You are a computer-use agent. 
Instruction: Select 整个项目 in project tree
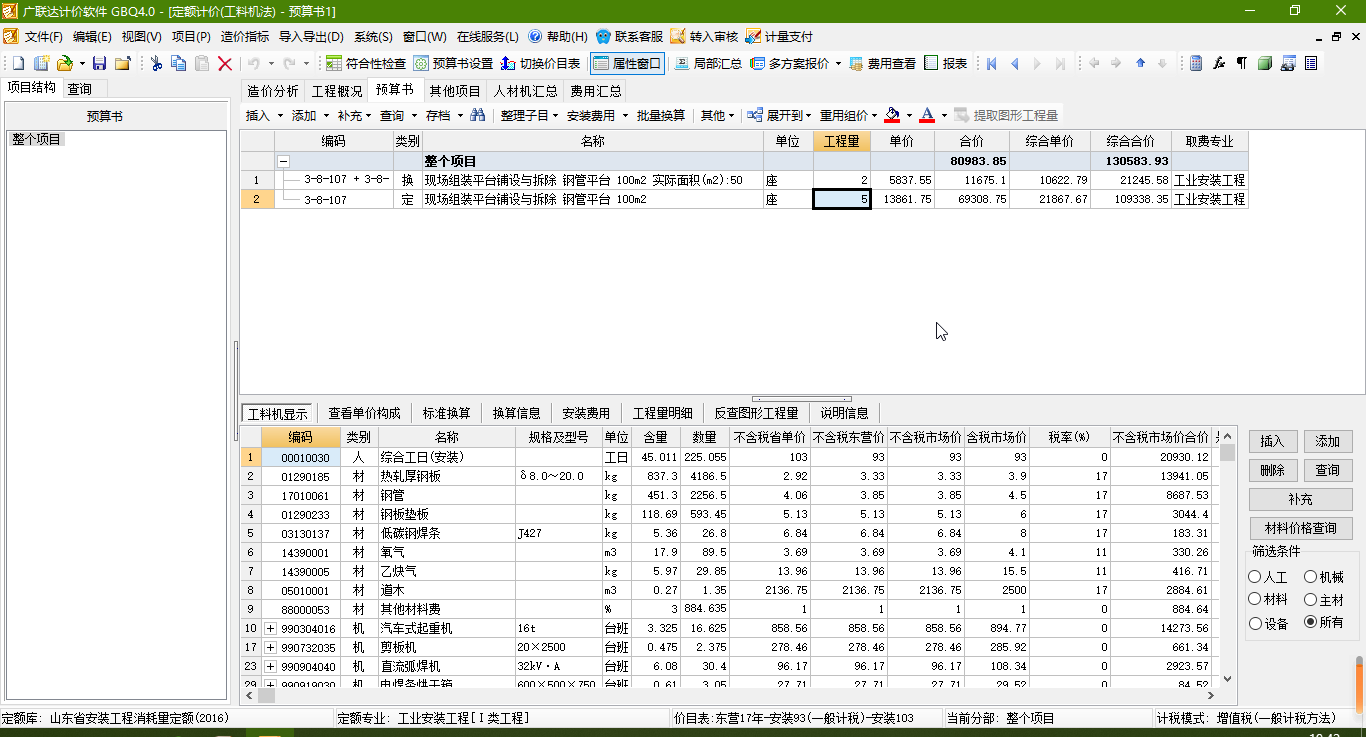[x=37, y=139]
